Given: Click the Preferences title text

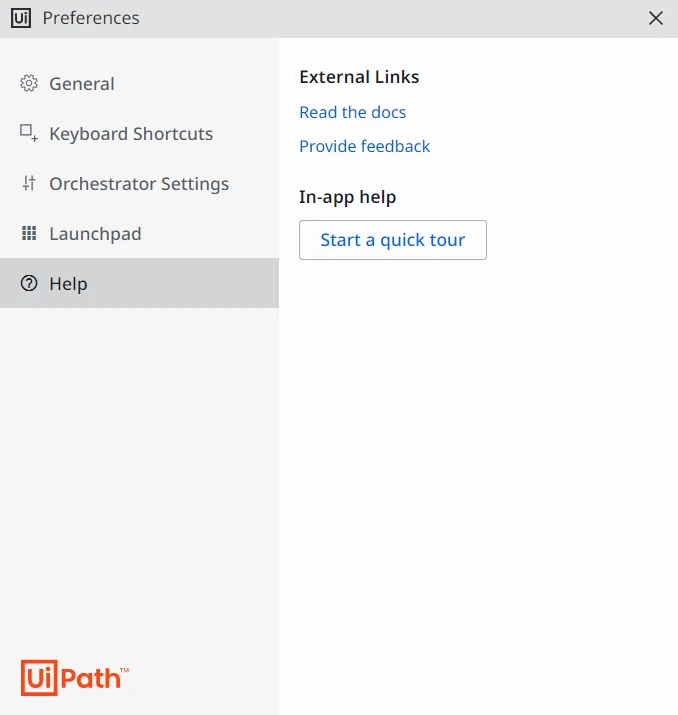Looking at the screenshot, I should point(91,18).
